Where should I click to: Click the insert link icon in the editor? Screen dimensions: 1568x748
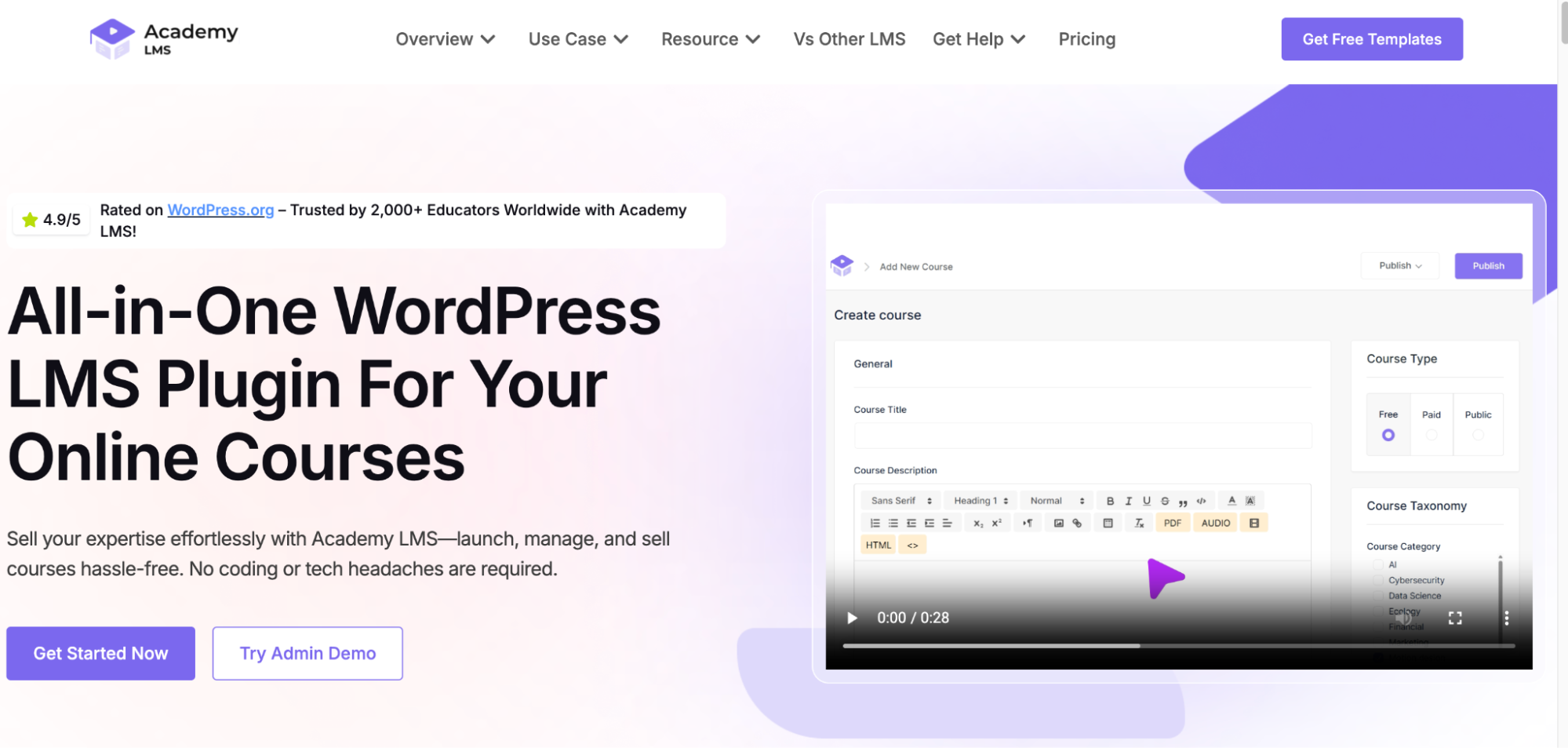pyautogui.click(x=1077, y=523)
